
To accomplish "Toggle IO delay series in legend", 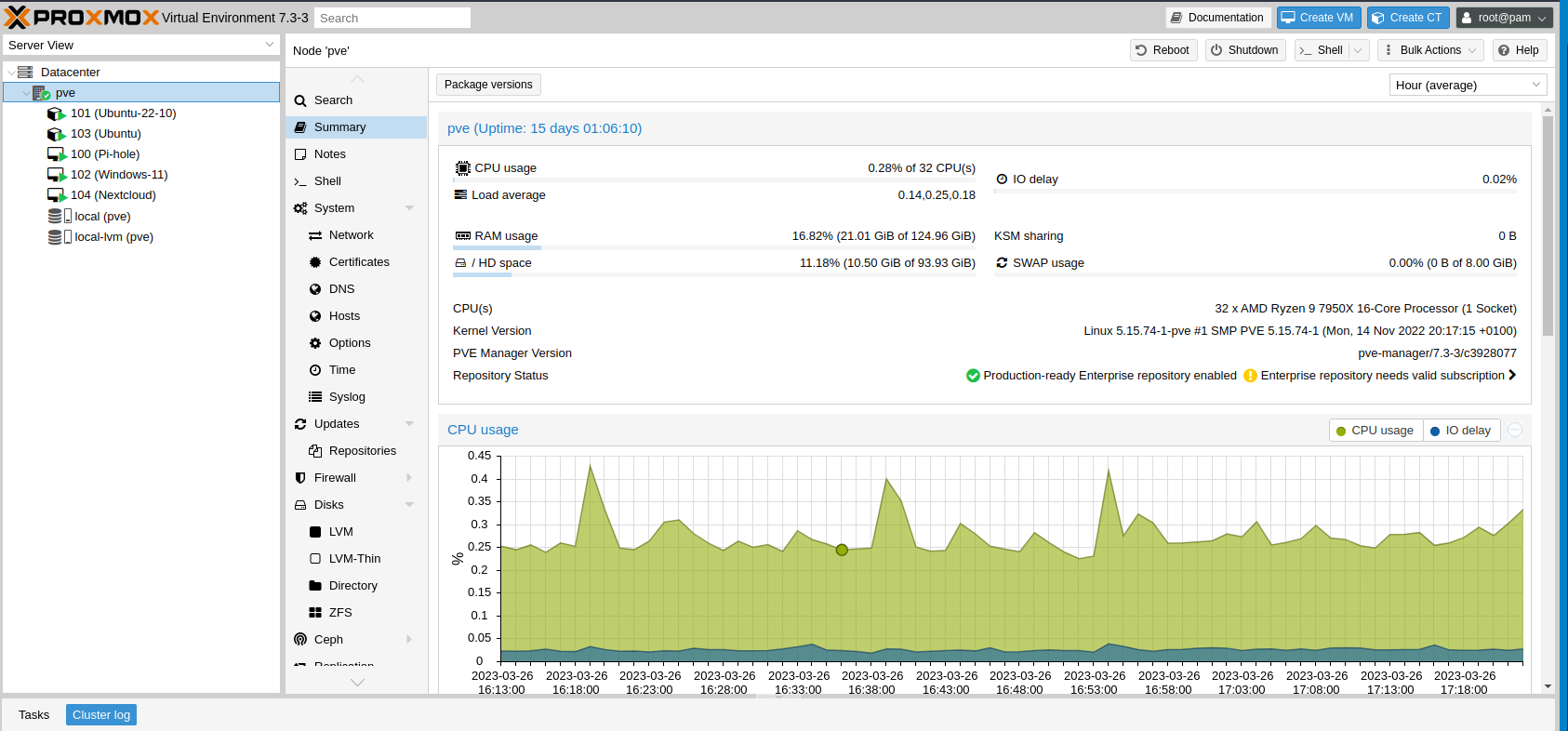I will (1461, 431).
